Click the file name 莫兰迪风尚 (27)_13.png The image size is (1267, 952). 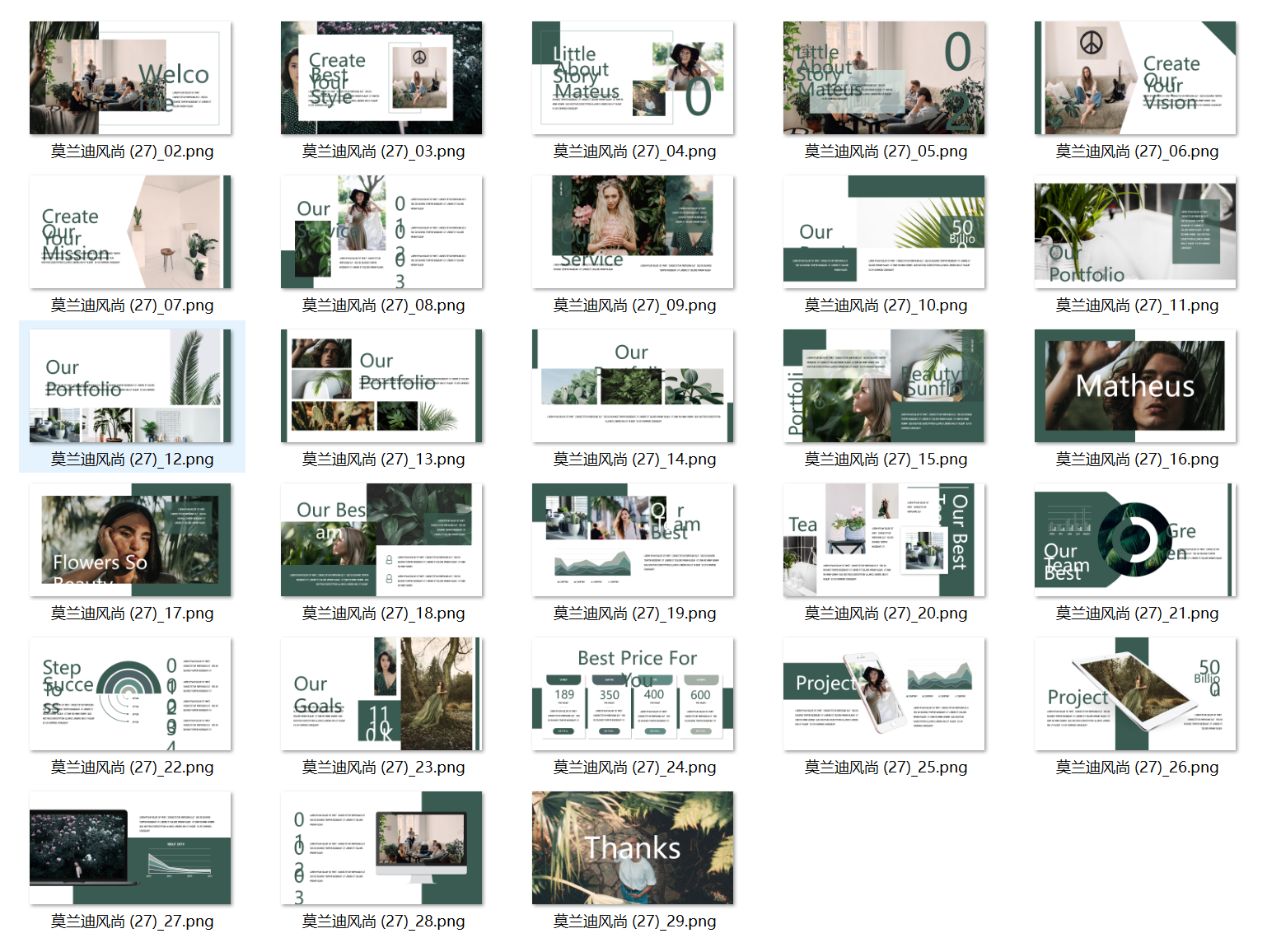[383, 460]
